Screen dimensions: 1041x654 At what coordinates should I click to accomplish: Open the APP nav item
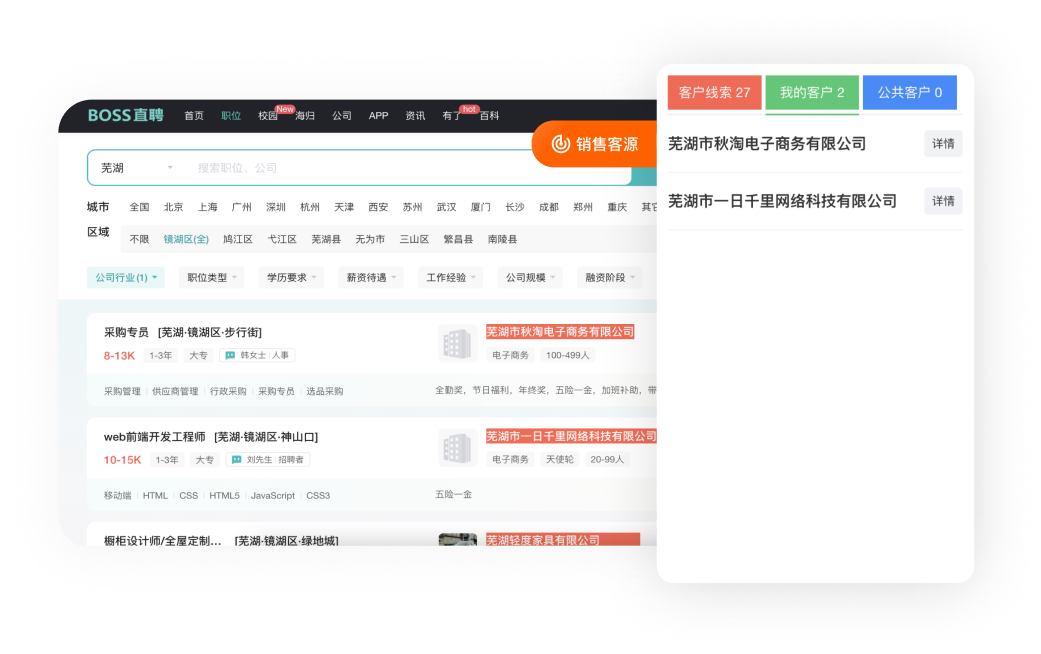(378, 116)
